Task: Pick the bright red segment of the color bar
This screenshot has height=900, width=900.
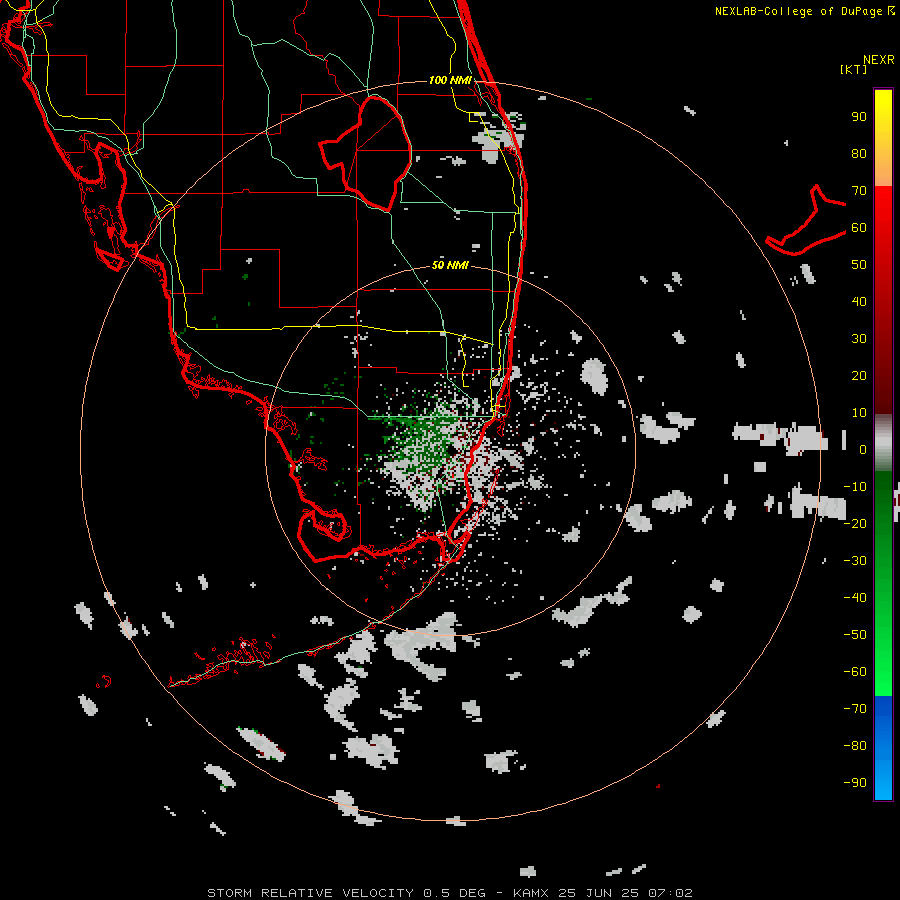Action: coord(883,298)
